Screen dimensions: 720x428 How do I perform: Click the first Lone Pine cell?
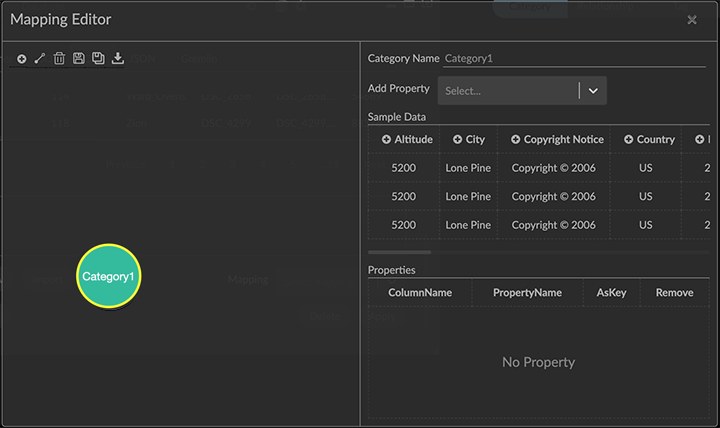coord(468,168)
